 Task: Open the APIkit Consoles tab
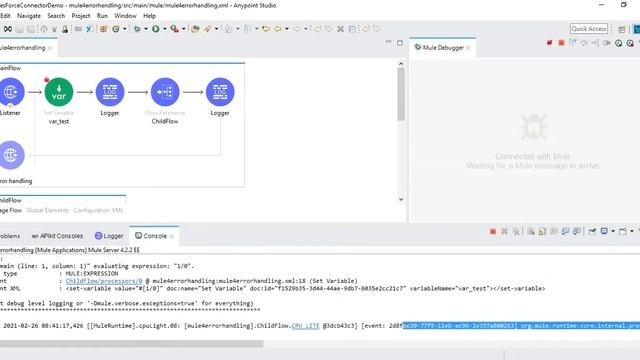(x=58, y=236)
